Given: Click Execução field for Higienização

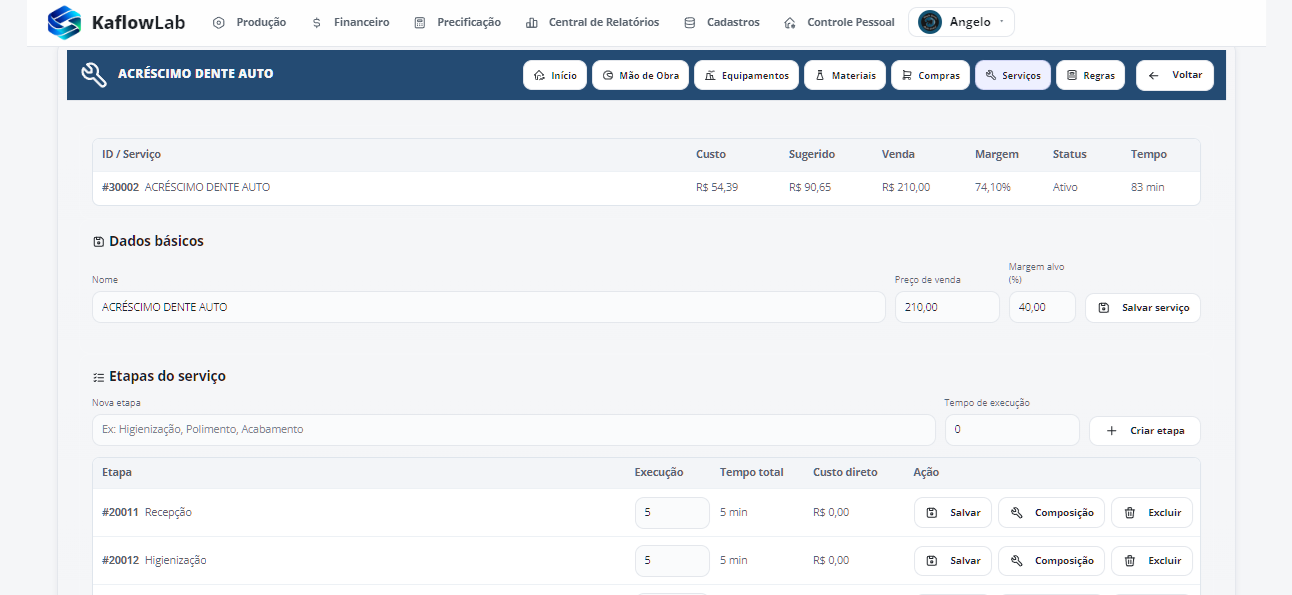Looking at the screenshot, I should (x=672, y=561).
